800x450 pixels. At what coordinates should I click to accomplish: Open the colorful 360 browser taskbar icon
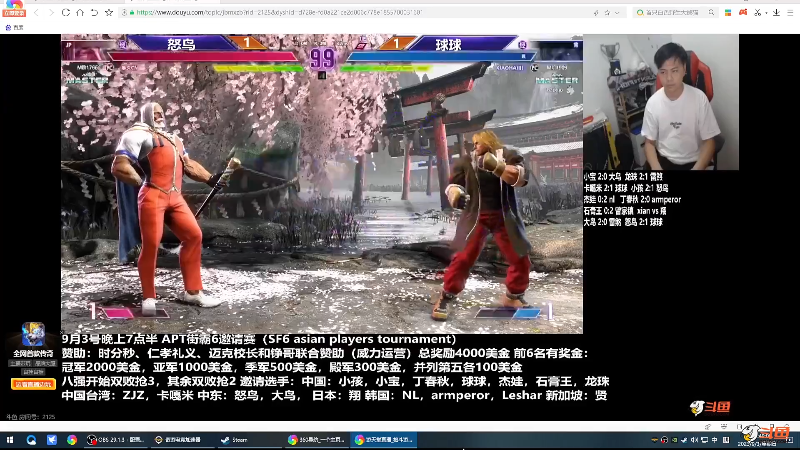point(72,440)
